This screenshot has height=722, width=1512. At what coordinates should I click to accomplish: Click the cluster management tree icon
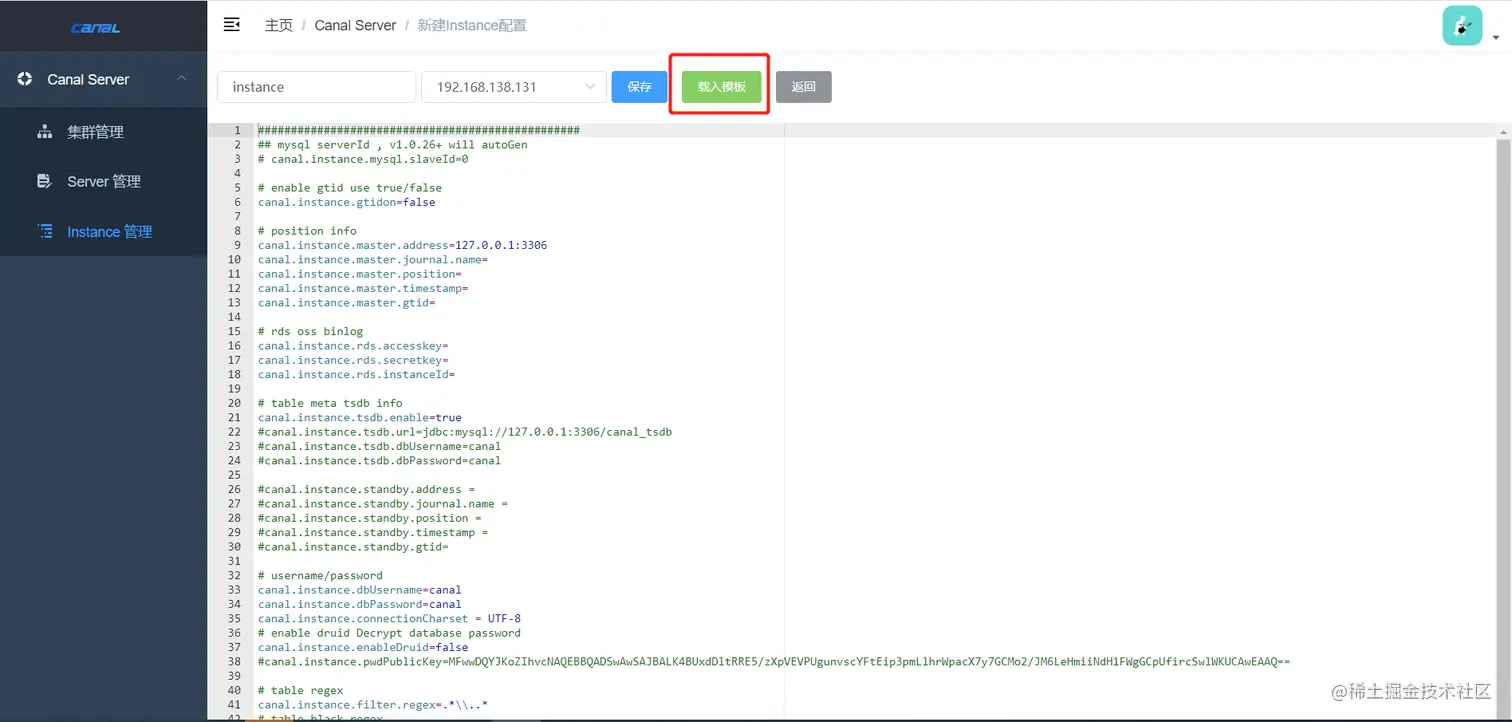(x=44, y=131)
